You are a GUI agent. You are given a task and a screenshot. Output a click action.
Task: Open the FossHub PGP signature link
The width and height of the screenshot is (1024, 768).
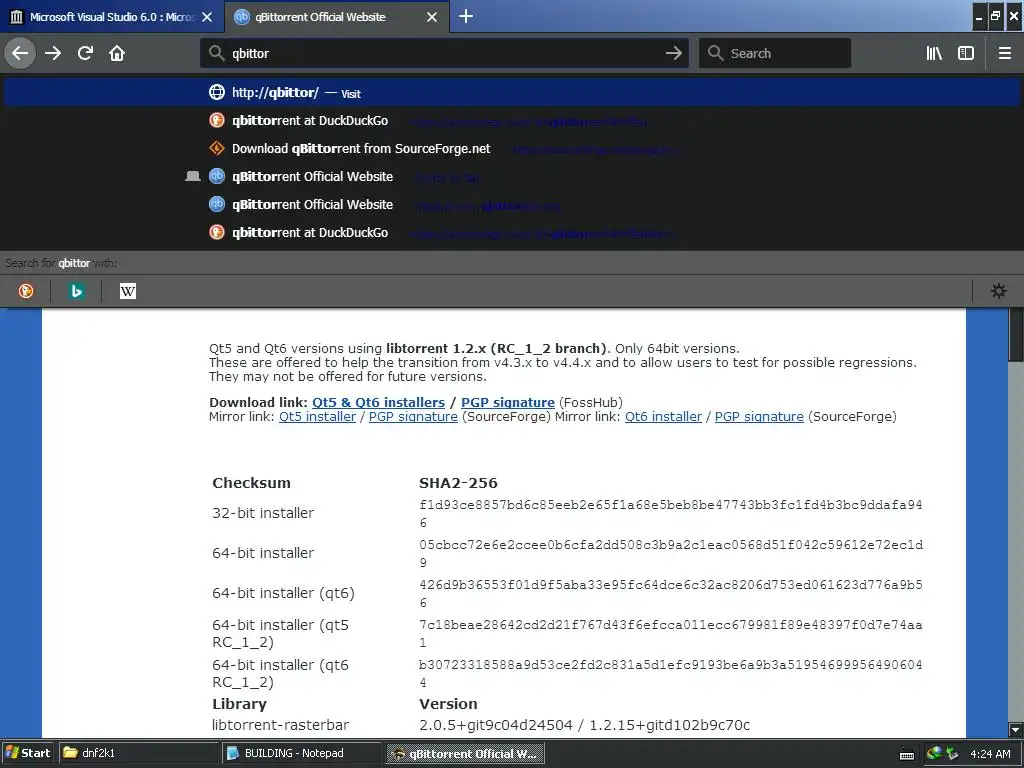click(507, 402)
